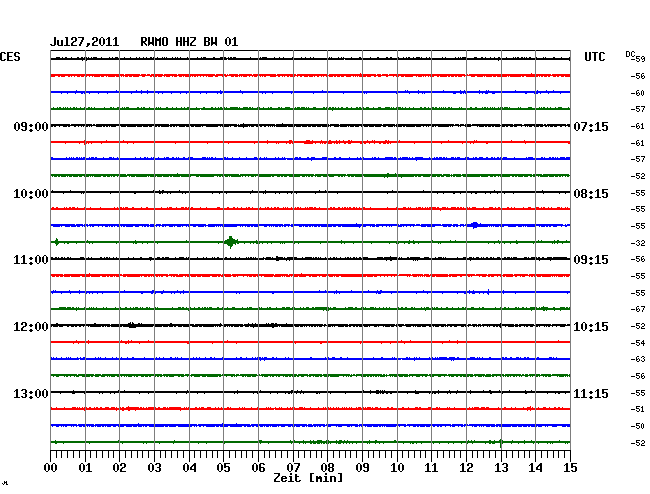This screenshot has width=650, height=494.
Task: Select minute tick label 03
Action: (154, 468)
